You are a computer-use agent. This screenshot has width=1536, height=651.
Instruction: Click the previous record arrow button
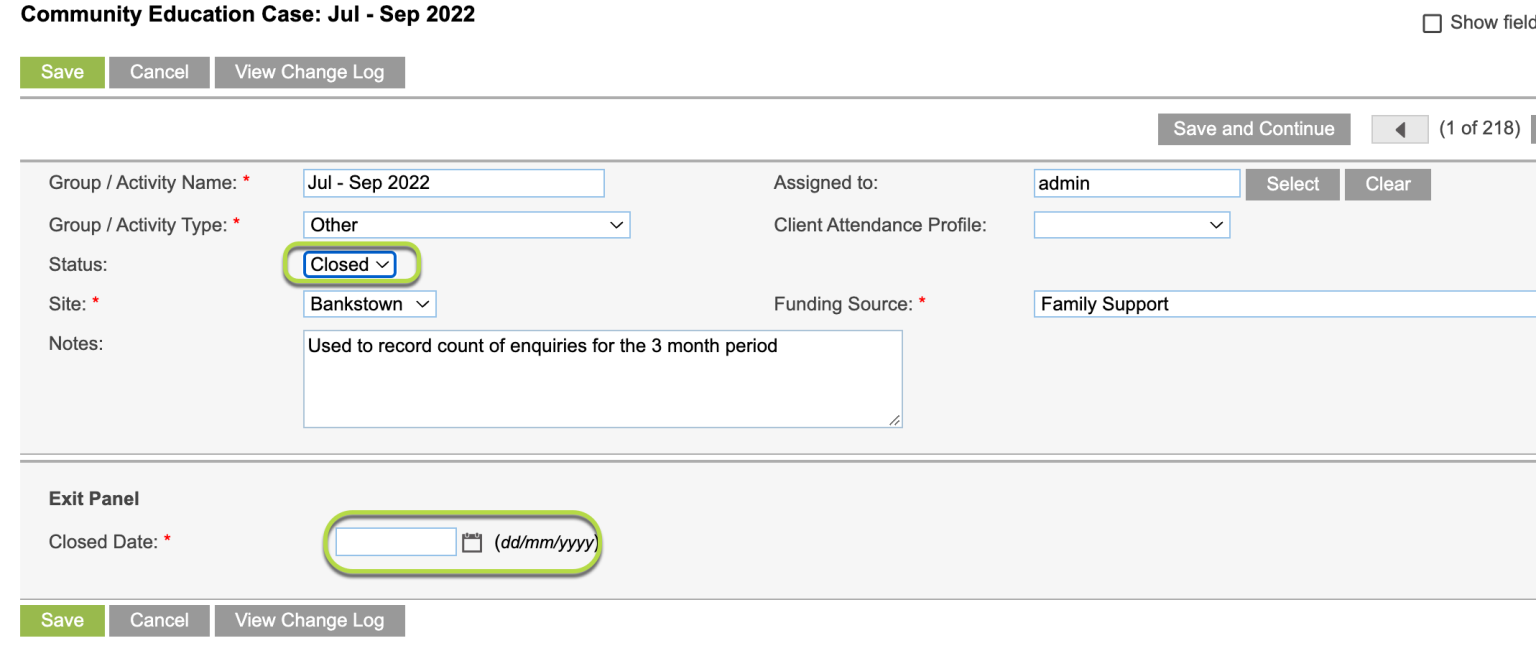click(1399, 128)
